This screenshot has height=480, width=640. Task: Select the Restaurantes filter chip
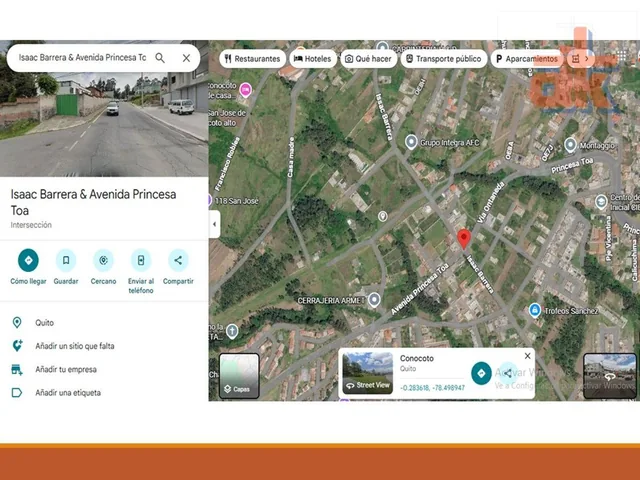[253, 59]
